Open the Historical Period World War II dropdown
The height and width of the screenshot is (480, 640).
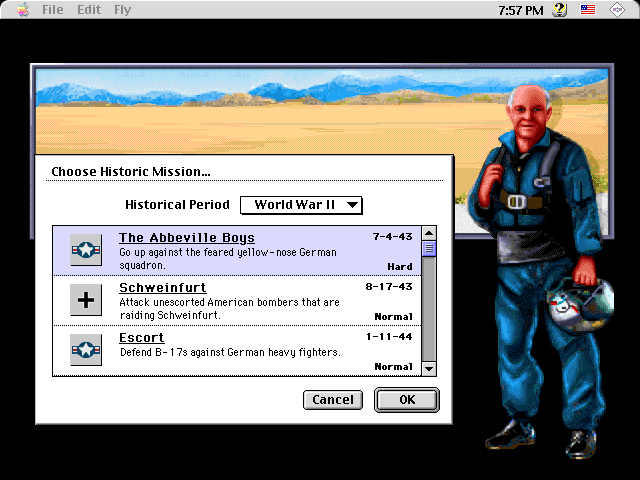tap(301, 205)
